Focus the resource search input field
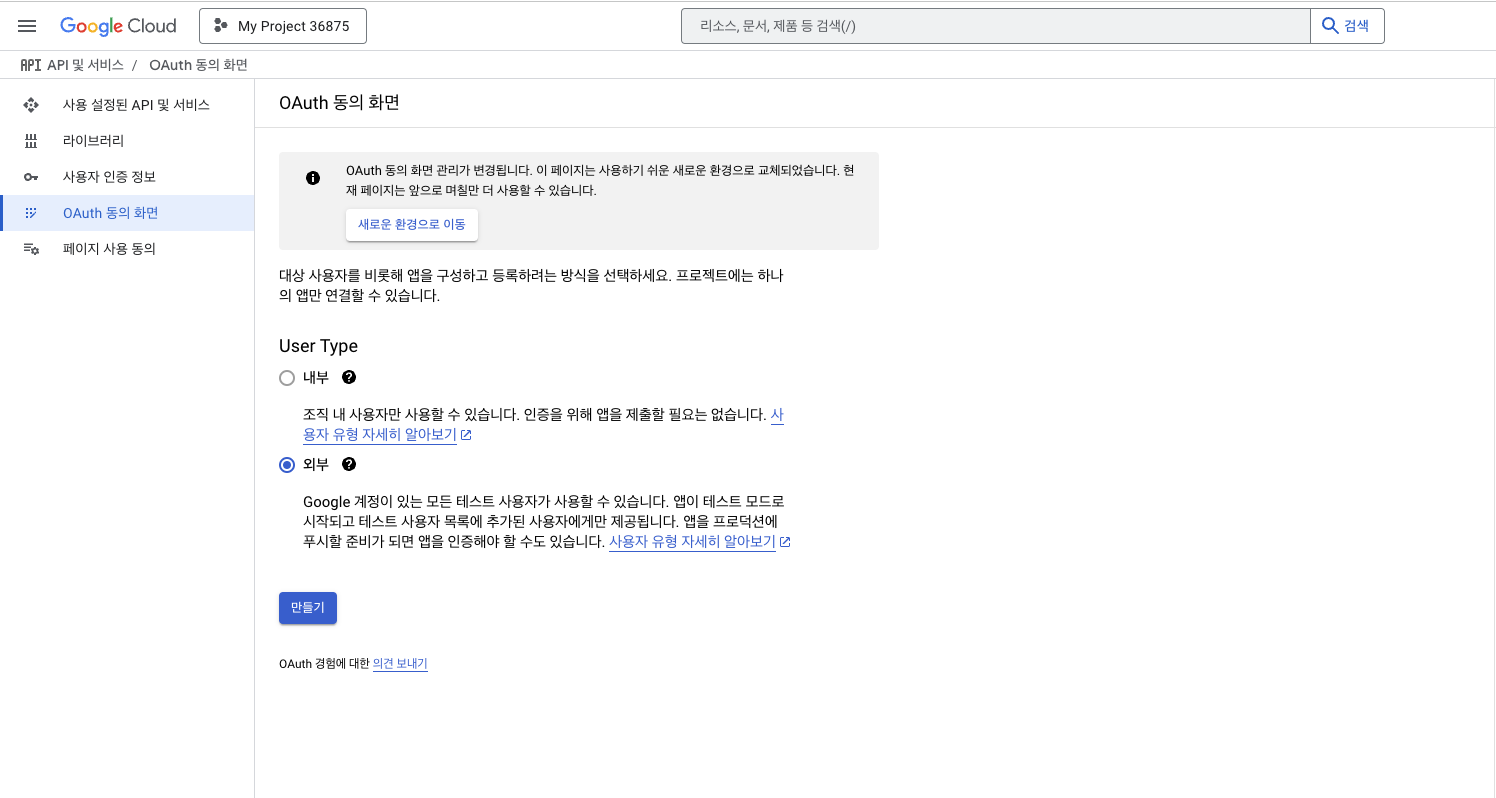 [x=995, y=26]
